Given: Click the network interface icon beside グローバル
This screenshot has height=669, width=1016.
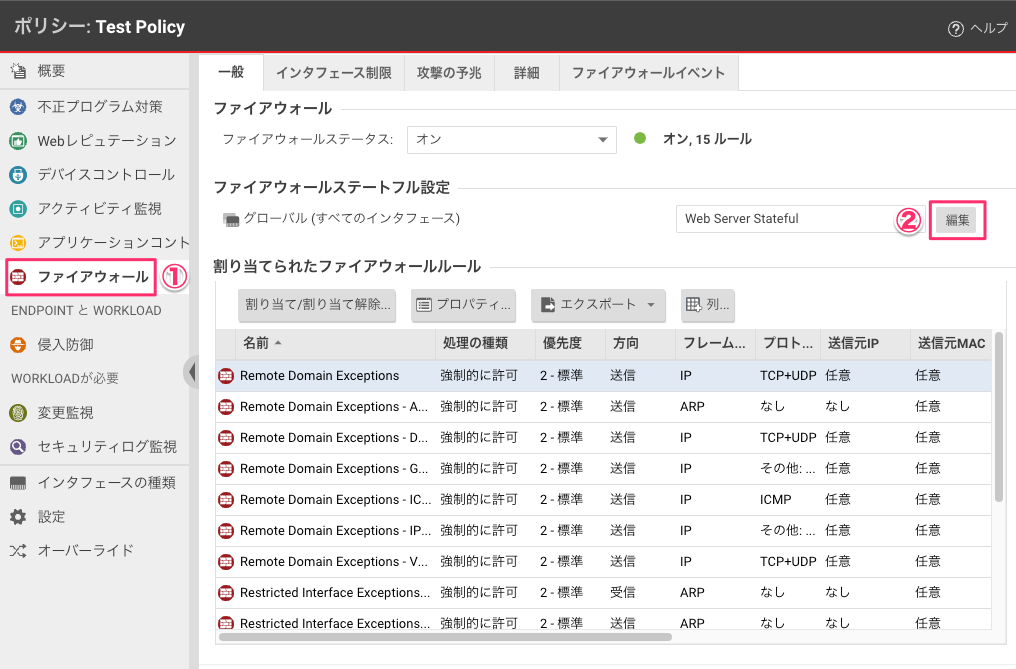Looking at the screenshot, I should [231, 220].
